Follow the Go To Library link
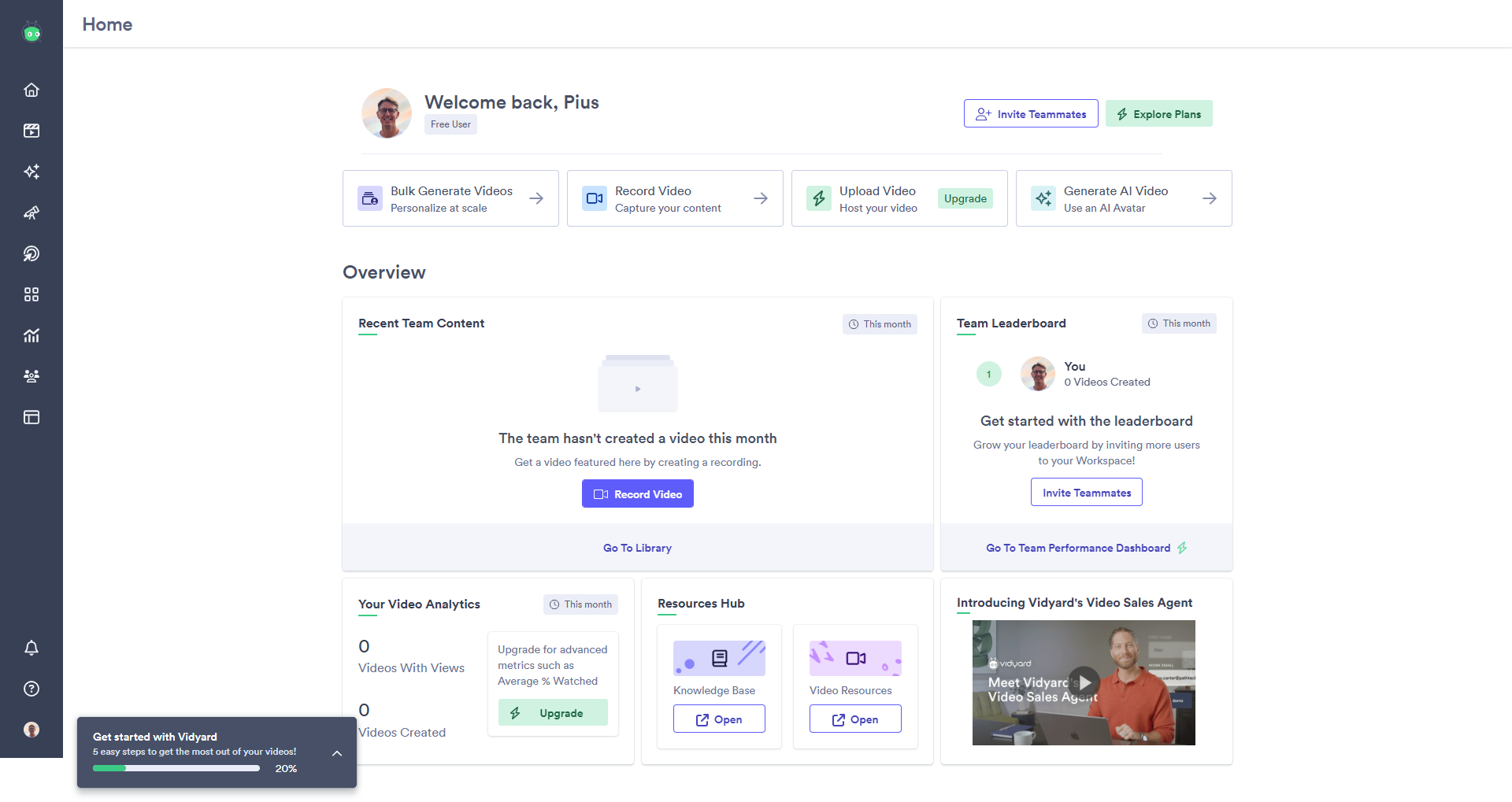 [637, 548]
